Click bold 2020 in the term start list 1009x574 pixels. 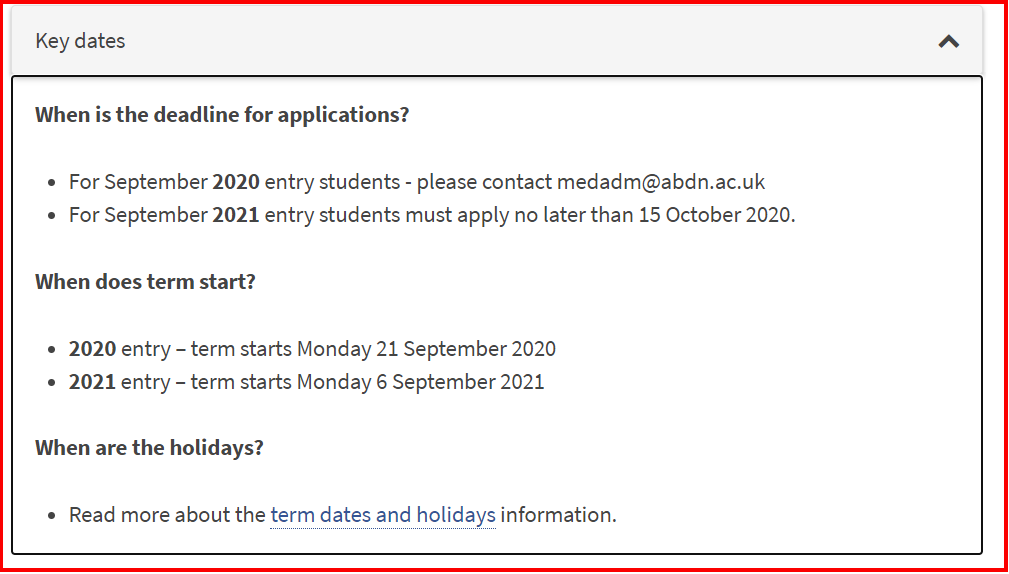click(93, 349)
